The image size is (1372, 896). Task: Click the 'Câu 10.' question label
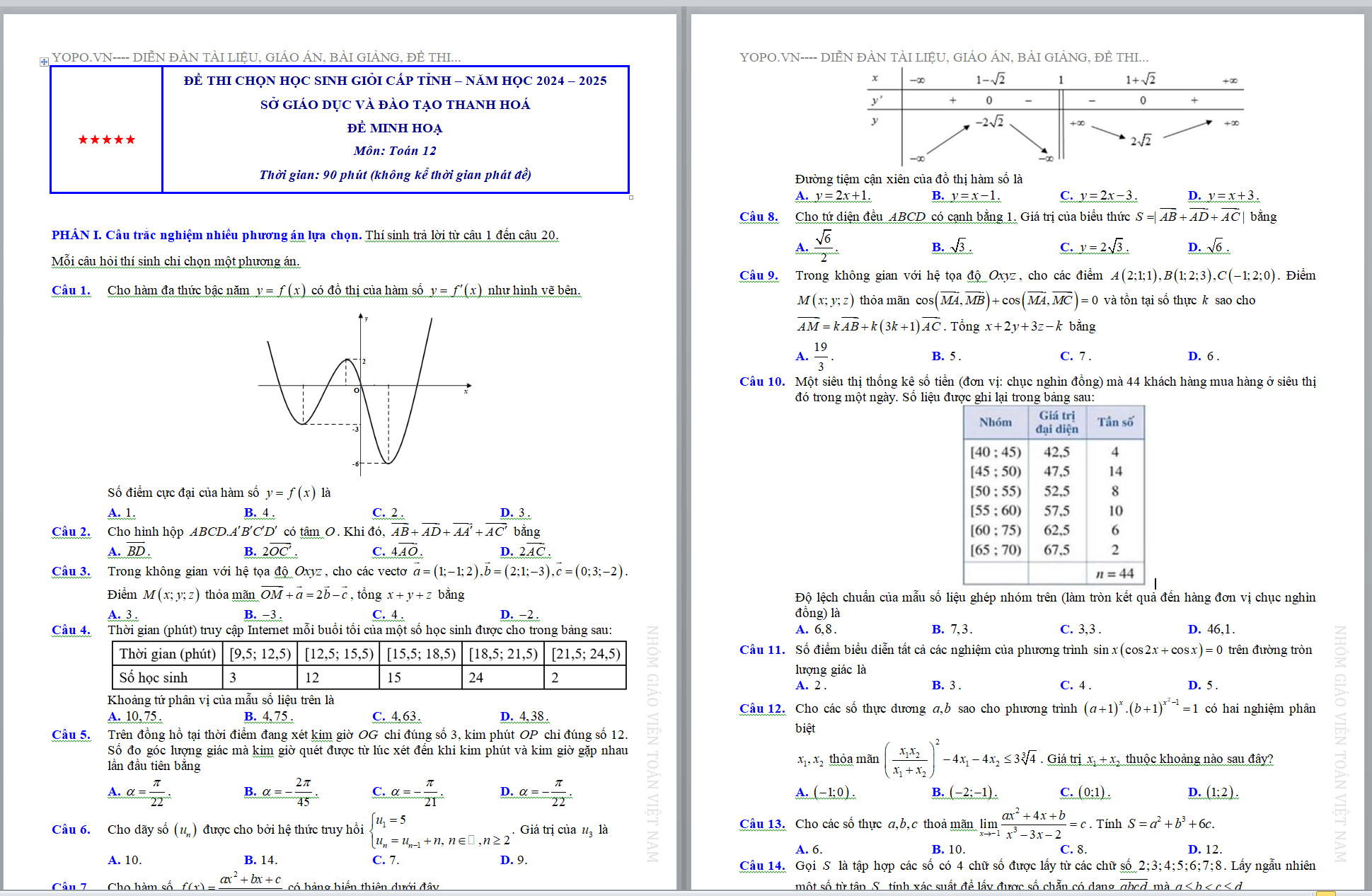[762, 381]
